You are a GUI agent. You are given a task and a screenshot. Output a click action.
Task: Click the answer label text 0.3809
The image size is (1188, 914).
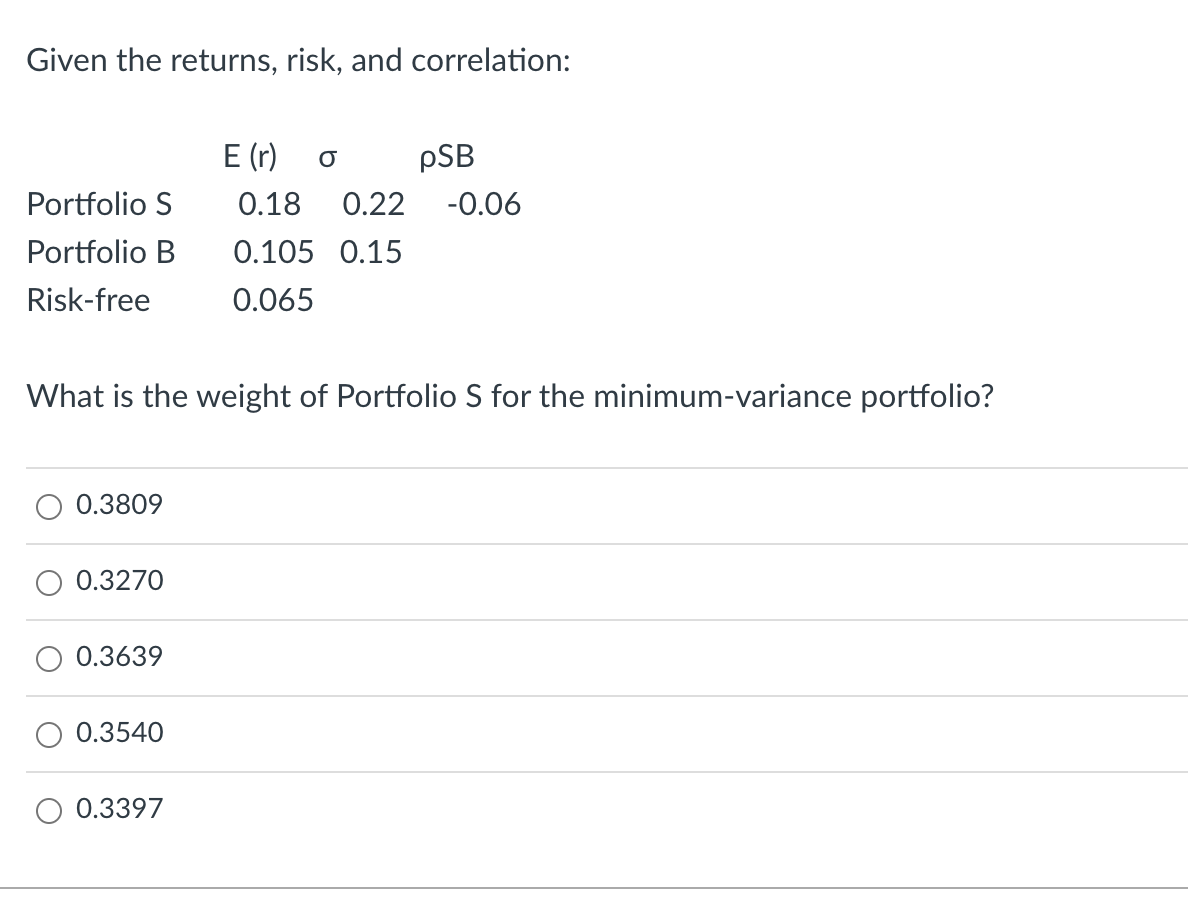[119, 505]
